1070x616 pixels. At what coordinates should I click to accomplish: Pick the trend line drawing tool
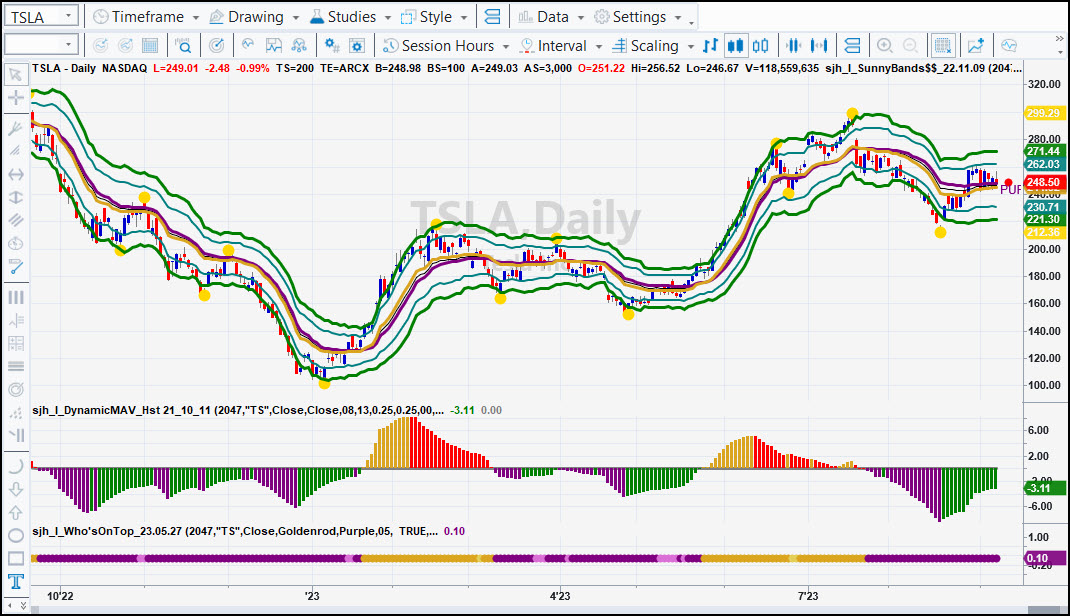coord(15,128)
